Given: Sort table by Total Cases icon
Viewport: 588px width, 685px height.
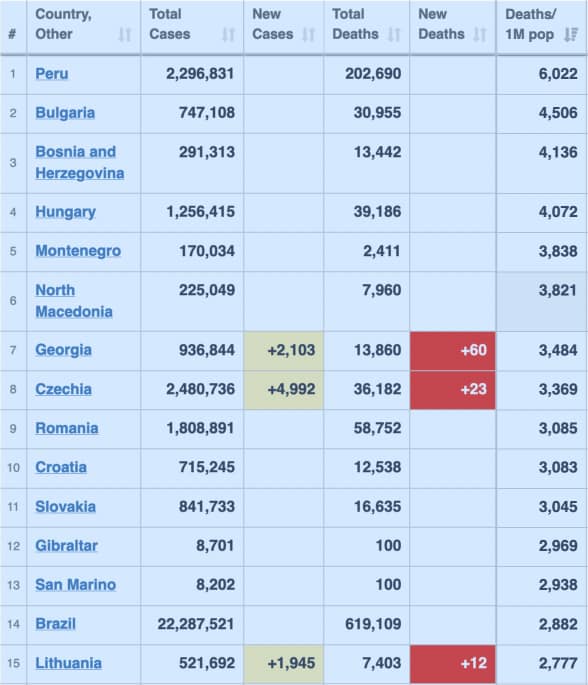Looking at the screenshot, I should 228,34.
